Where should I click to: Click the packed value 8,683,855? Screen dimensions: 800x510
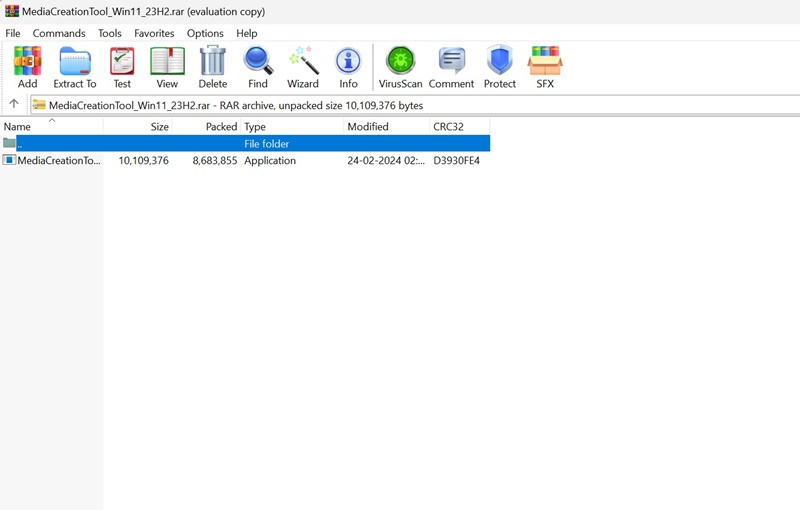215,160
